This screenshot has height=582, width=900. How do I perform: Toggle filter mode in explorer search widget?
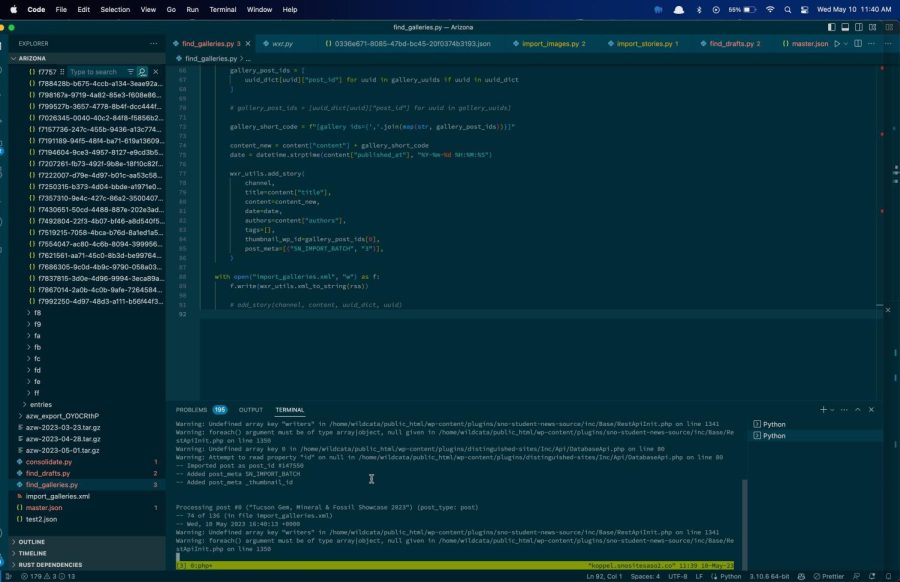click(131, 72)
